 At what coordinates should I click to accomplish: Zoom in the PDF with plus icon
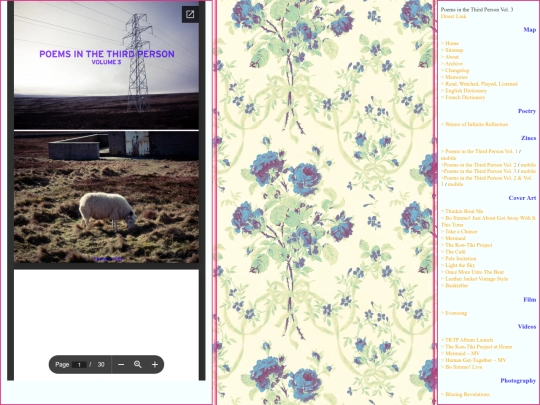tap(155, 364)
